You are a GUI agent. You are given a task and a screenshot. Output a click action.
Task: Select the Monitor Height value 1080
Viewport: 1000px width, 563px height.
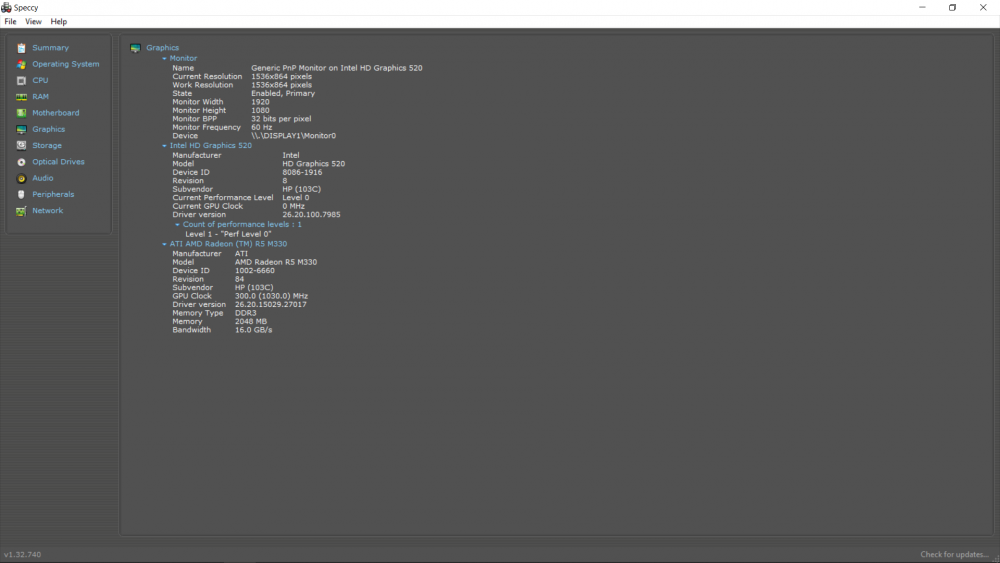pos(260,110)
